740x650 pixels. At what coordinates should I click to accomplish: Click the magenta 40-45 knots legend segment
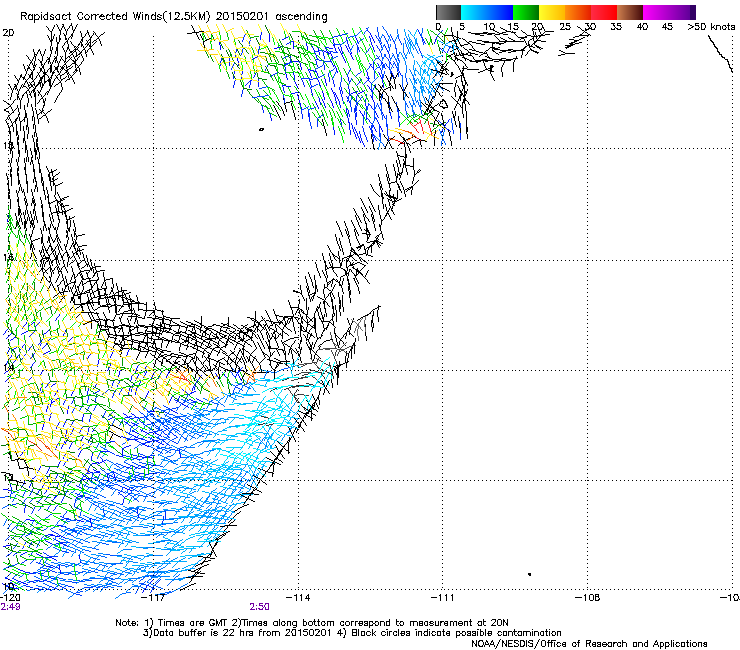point(656,12)
